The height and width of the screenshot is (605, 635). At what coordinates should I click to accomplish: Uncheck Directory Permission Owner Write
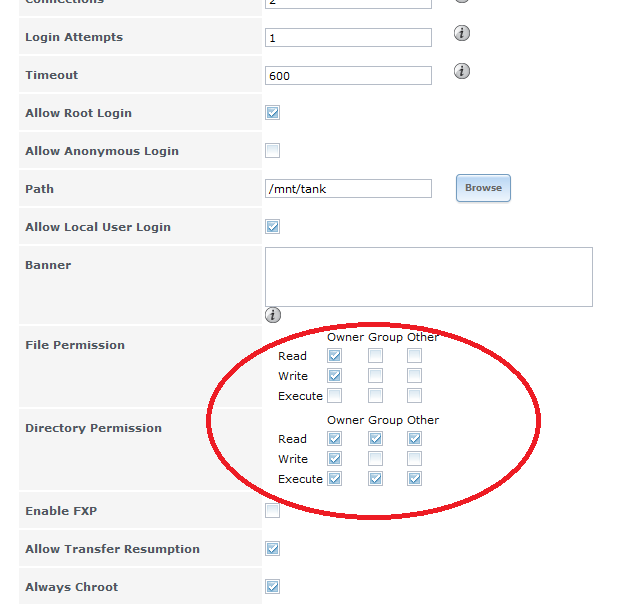tap(335, 459)
